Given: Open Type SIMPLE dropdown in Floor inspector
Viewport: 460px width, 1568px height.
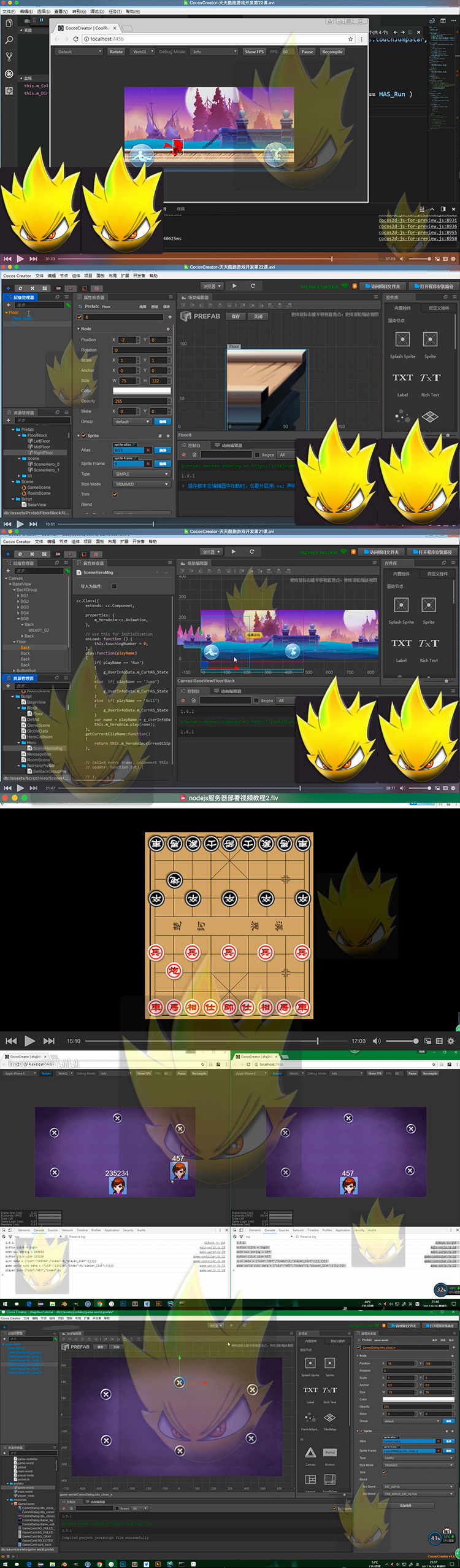Looking at the screenshot, I should point(141,473).
